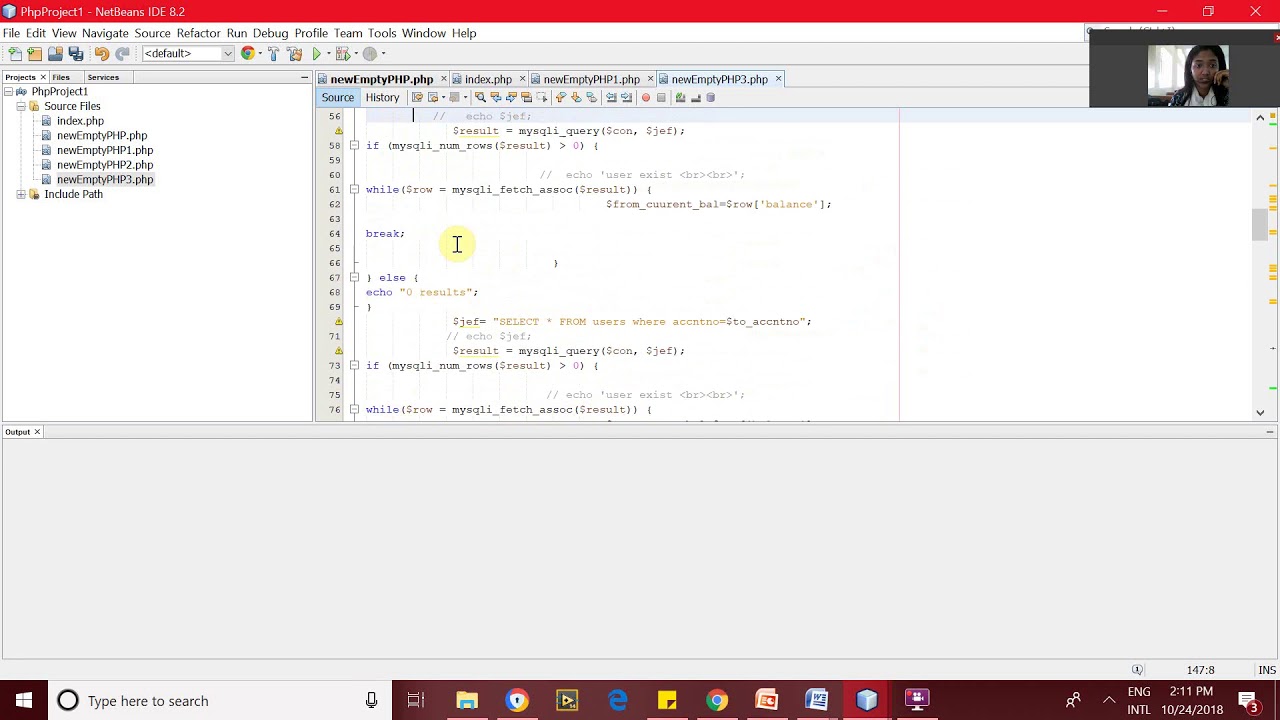The image size is (1280, 720).
Task: Click Find Next Occurrence icon
Action: point(511,97)
